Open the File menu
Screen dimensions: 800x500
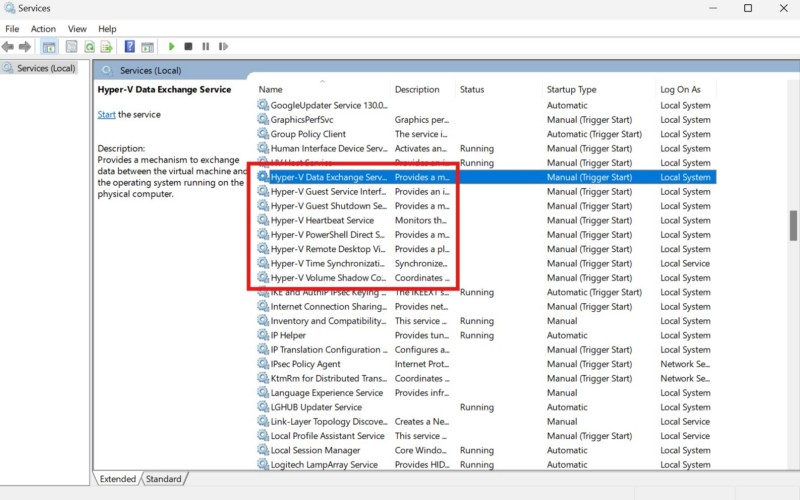coord(12,29)
